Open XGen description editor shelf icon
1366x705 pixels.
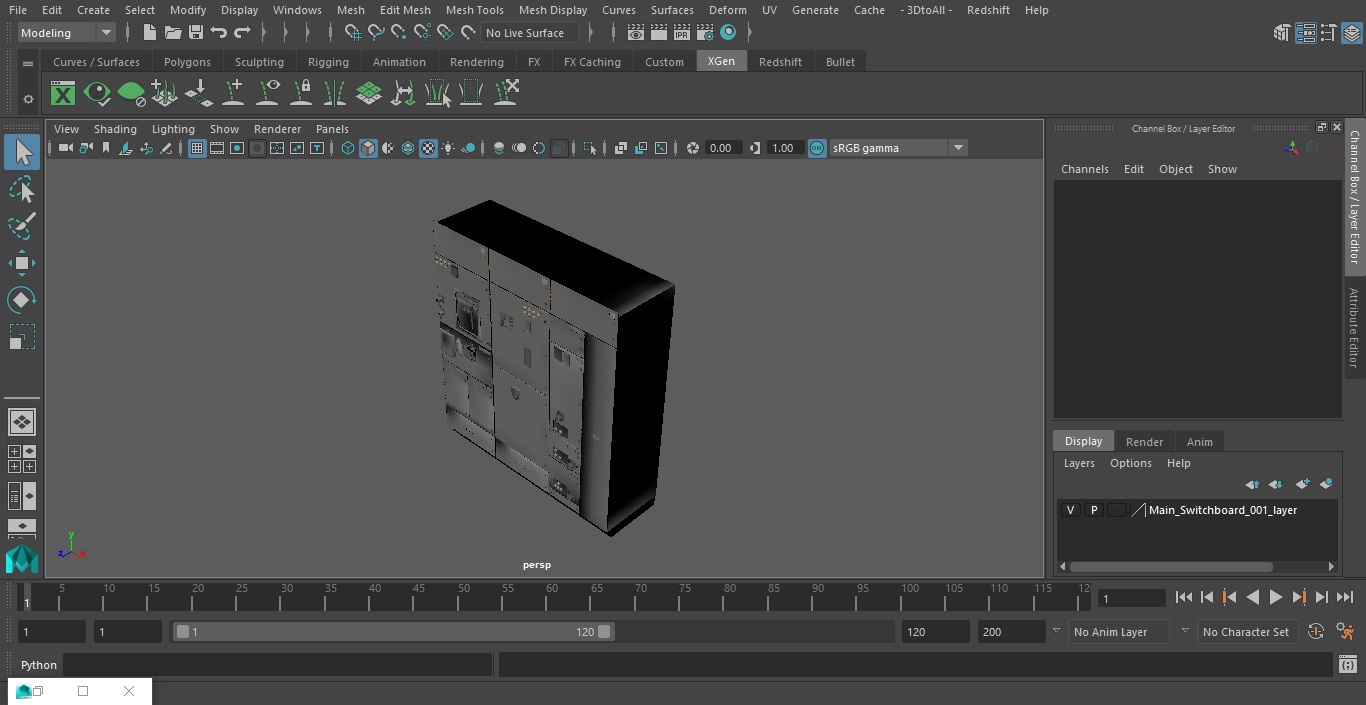tap(63, 94)
